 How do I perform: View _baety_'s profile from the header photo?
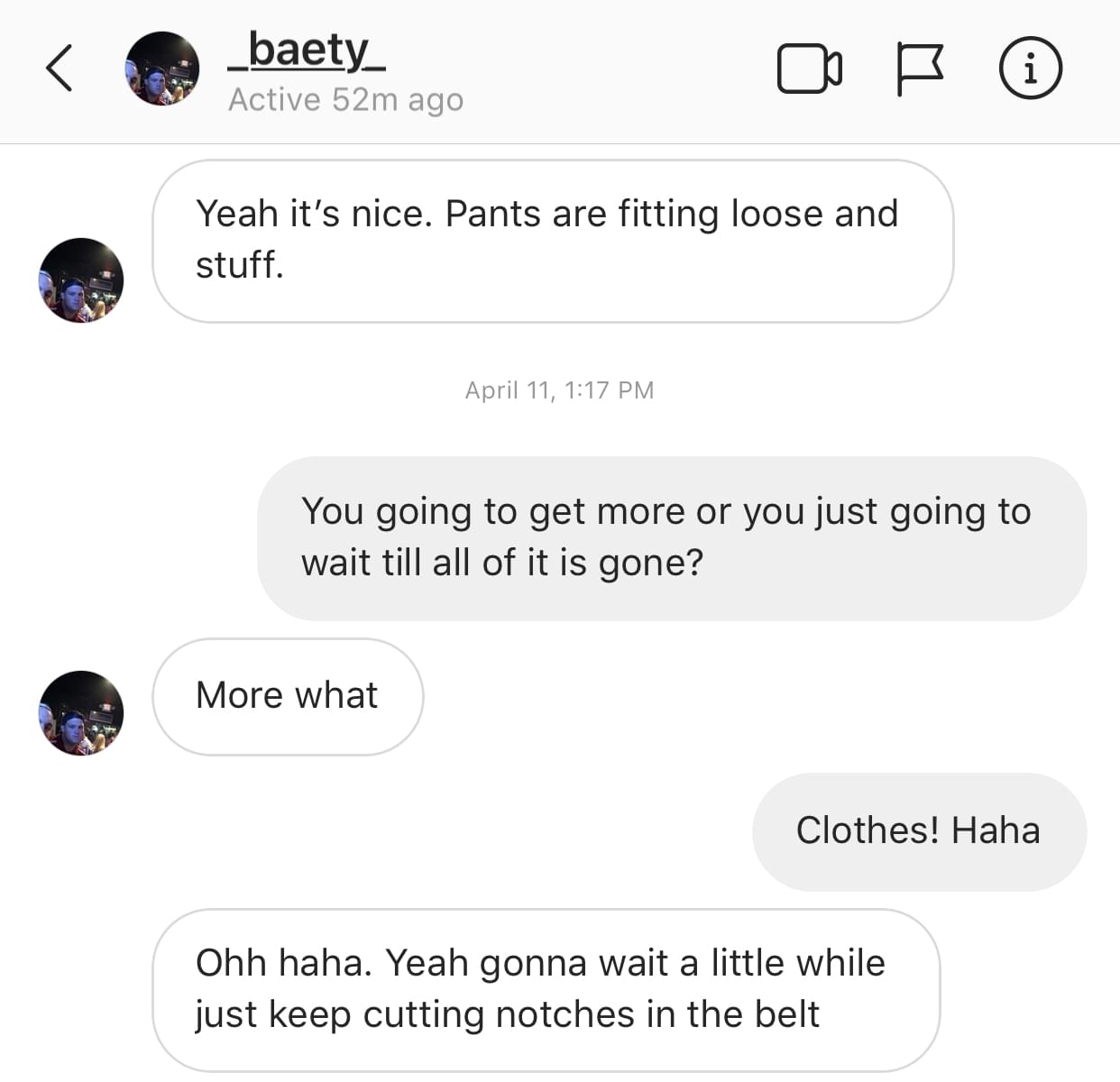(161, 69)
